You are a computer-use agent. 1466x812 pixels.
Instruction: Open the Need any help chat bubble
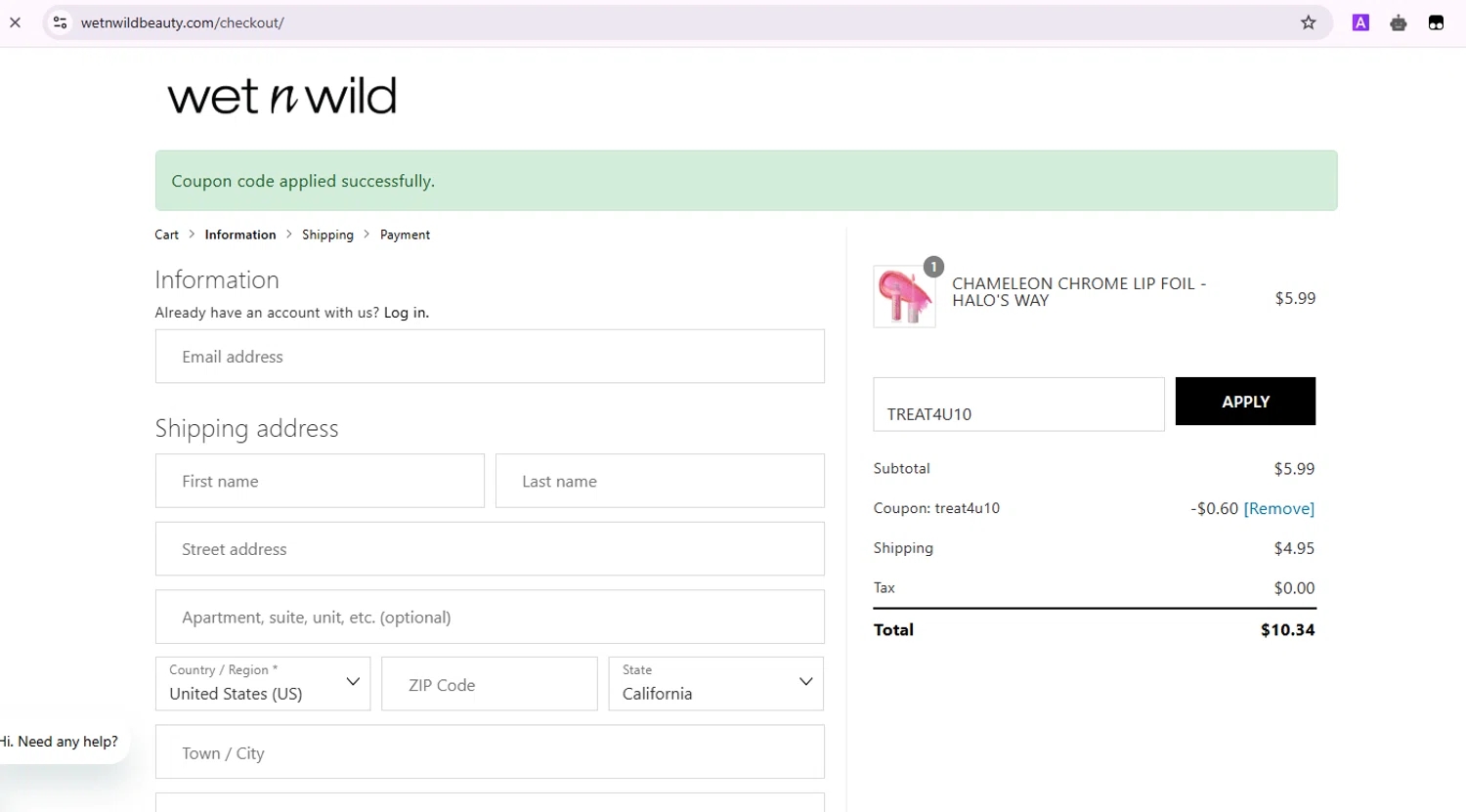[61, 742]
